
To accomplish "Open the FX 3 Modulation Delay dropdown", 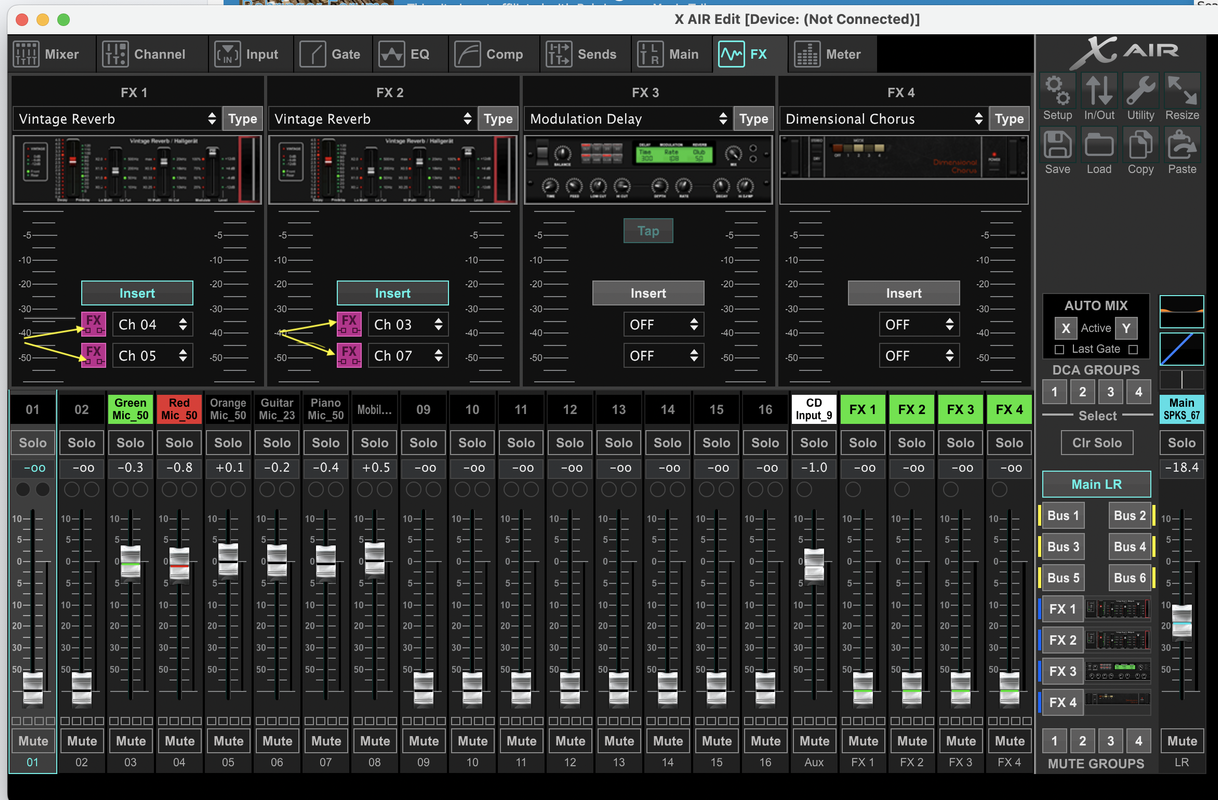I will point(628,119).
